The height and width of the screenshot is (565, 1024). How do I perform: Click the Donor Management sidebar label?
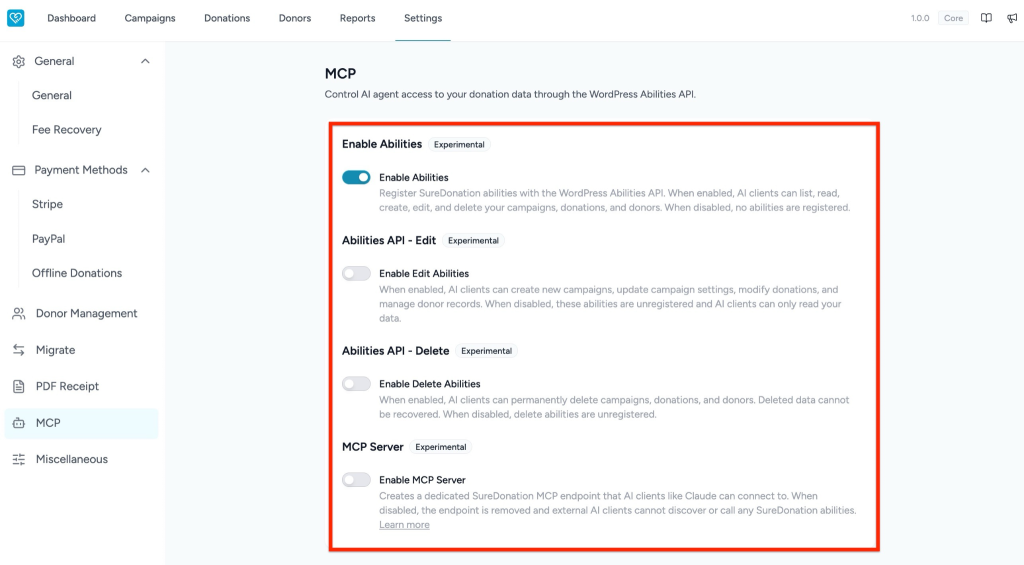click(x=86, y=314)
